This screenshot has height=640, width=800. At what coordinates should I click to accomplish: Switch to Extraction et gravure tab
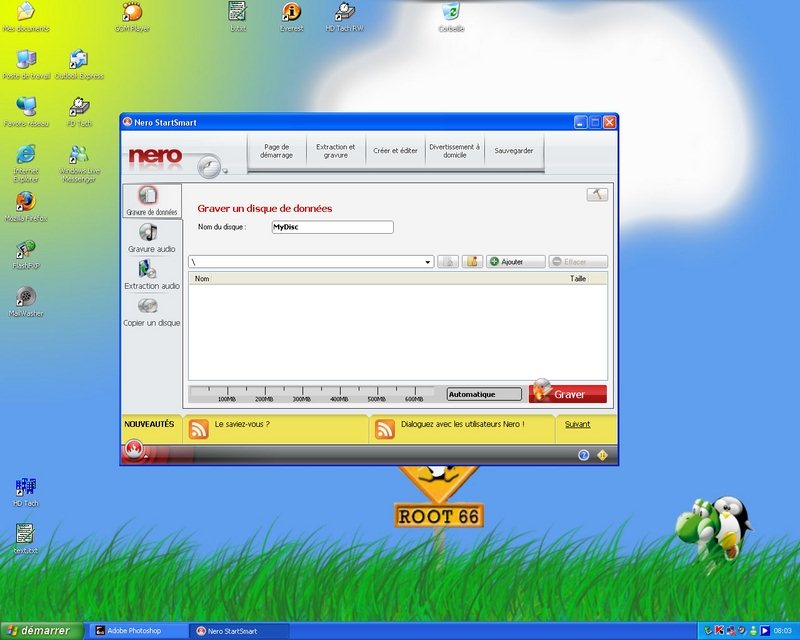pyautogui.click(x=336, y=151)
